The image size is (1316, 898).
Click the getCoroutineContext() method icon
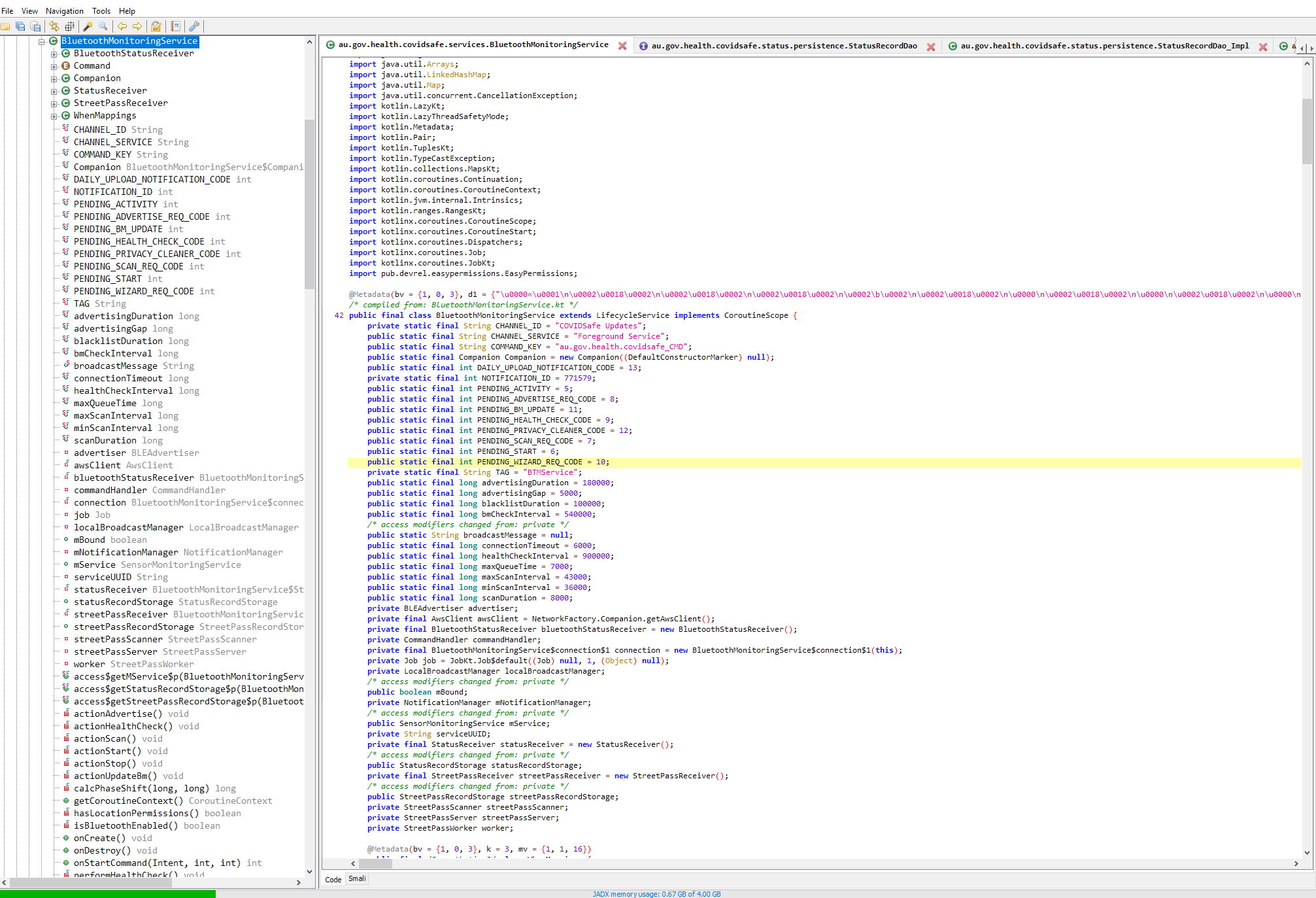click(x=66, y=800)
